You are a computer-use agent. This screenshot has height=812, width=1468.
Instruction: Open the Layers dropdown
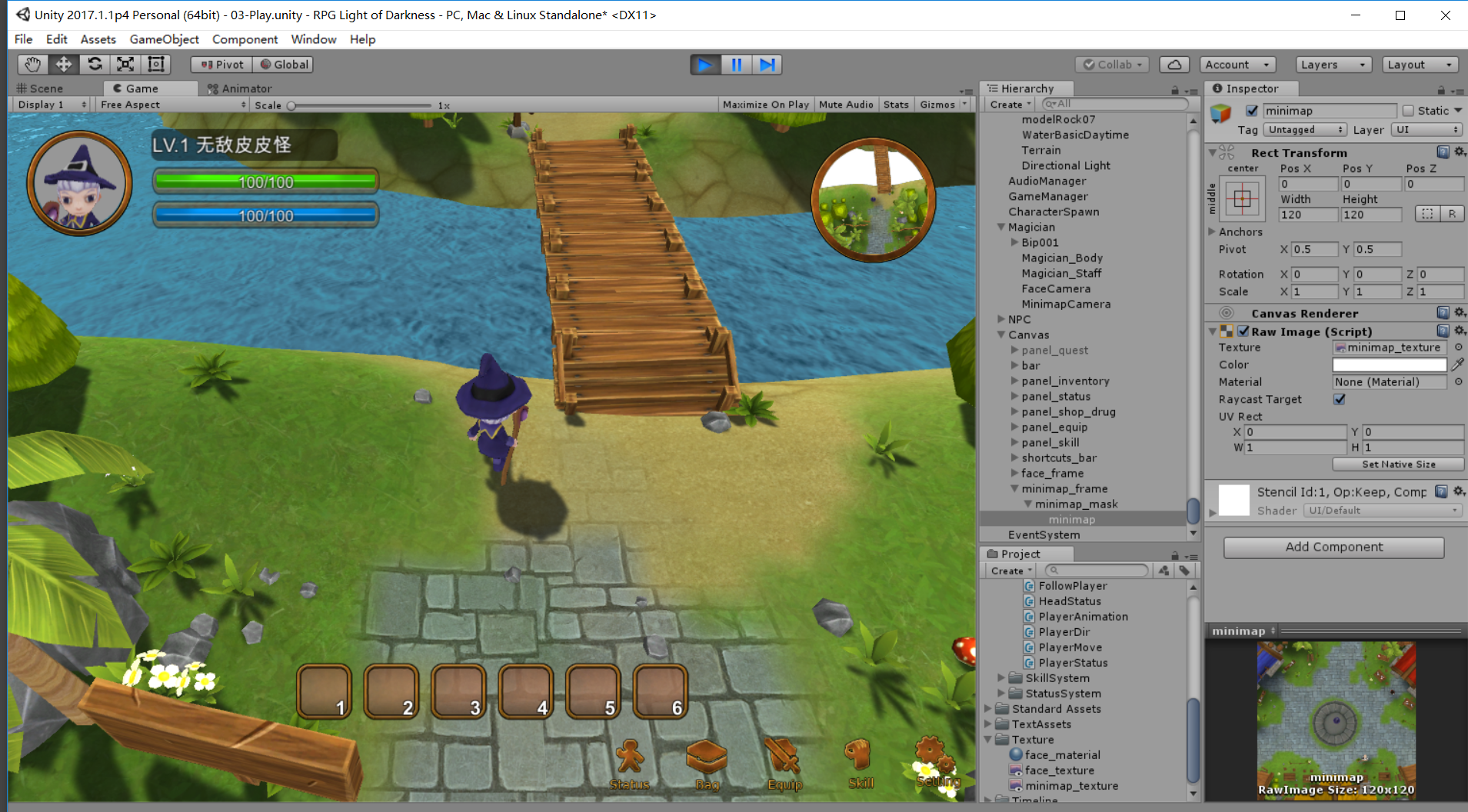(1333, 65)
